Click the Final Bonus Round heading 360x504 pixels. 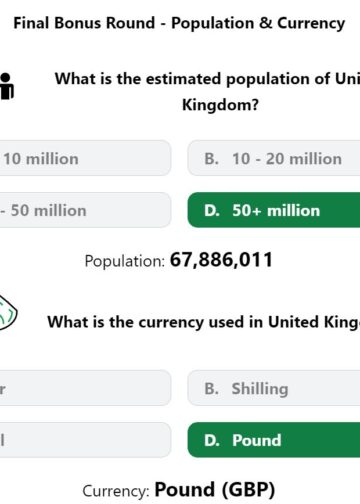(x=179, y=23)
